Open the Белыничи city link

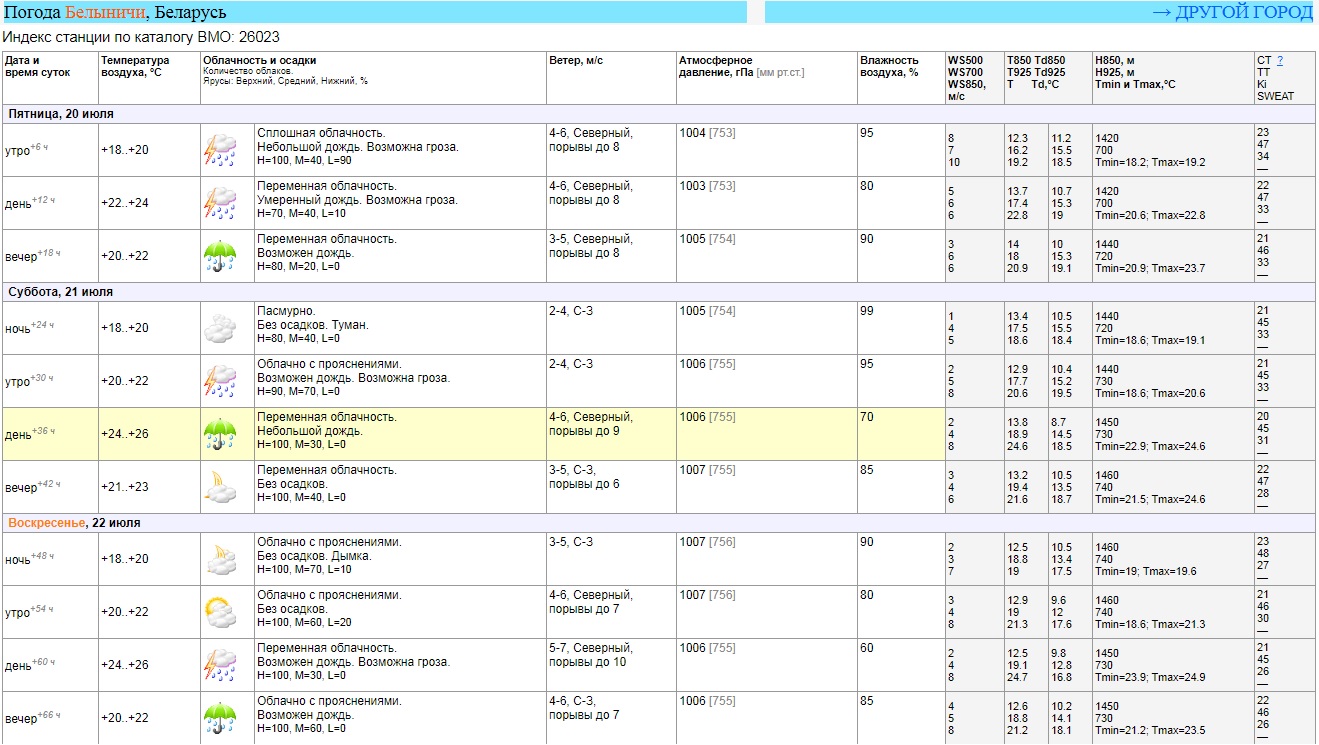coord(105,13)
